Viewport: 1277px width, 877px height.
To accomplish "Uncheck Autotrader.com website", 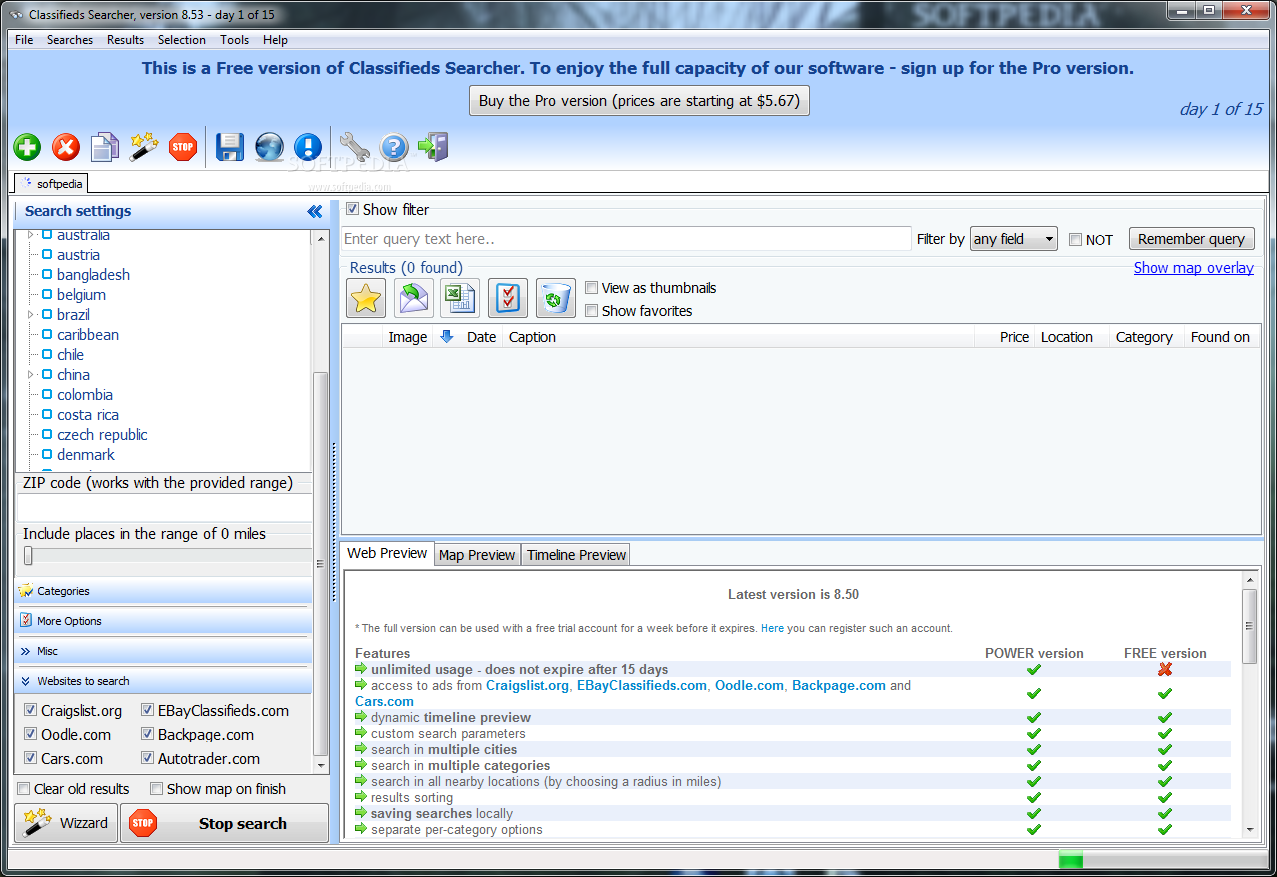I will point(148,759).
